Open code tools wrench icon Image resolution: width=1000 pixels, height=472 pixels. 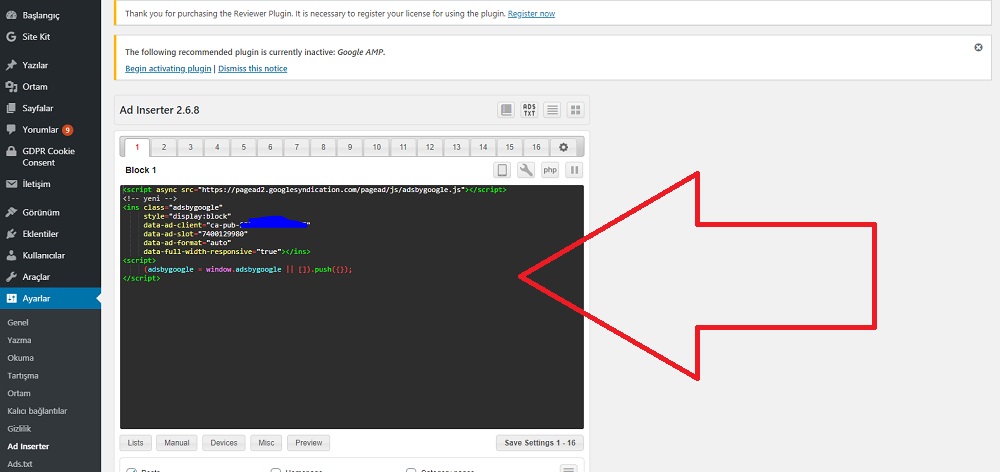(526, 170)
